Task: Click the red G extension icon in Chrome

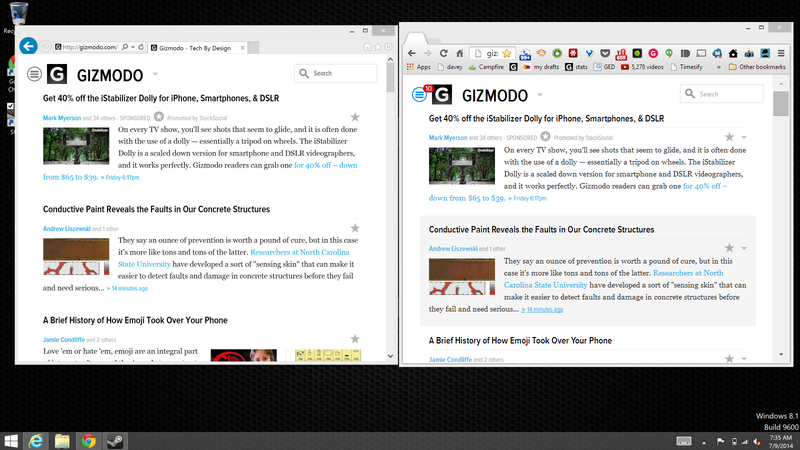Action: (653, 53)
